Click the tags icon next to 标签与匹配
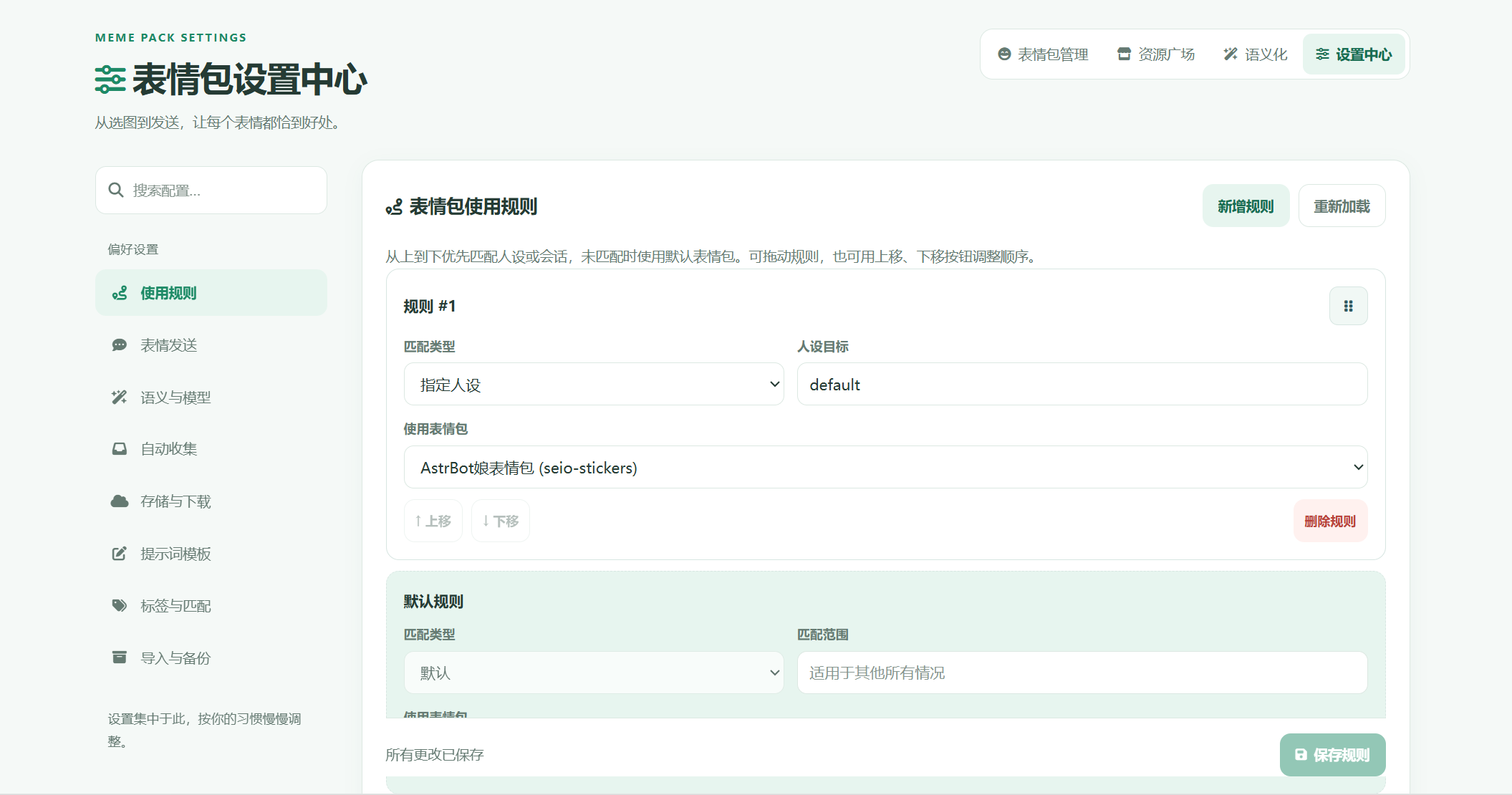This screenshot has height=795, width=1512. (x=120, y=606)
